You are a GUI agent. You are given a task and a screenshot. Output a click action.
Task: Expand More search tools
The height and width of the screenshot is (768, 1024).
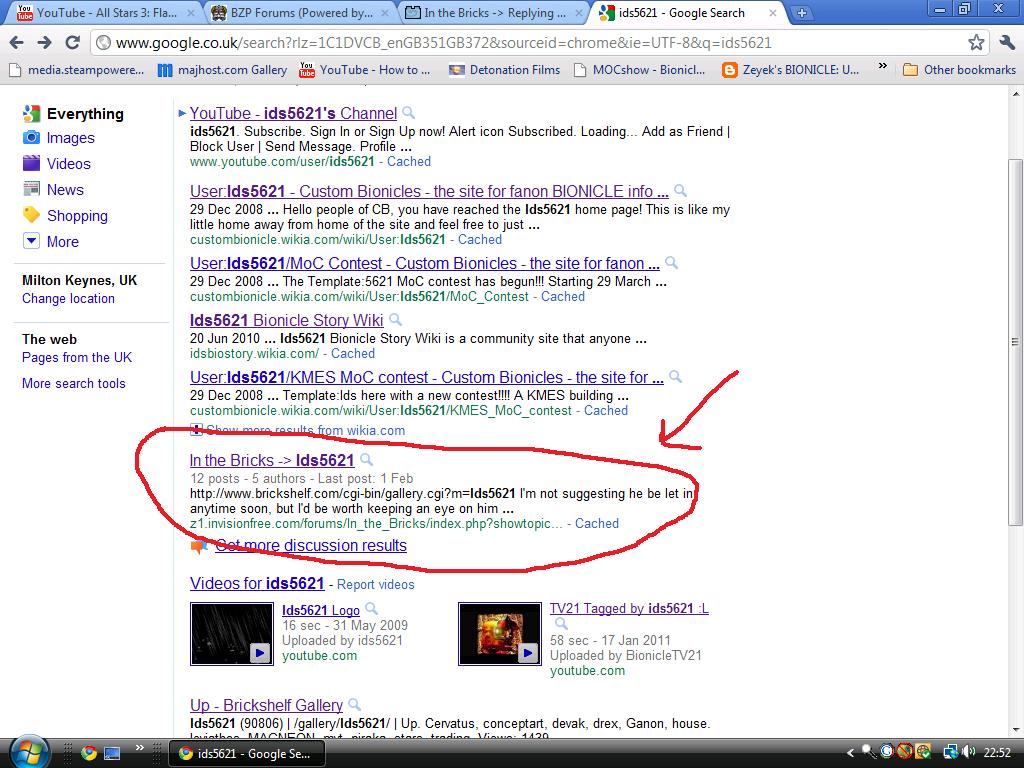click(73, 383)
